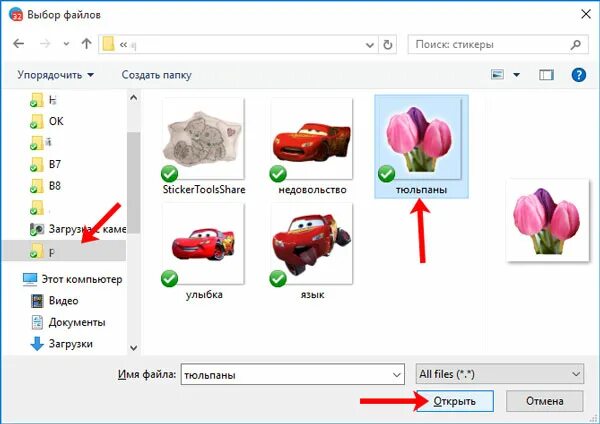Viewport: 600px width, 424px height.
Task: Select the улыбка car image
Action: point(204,251)
